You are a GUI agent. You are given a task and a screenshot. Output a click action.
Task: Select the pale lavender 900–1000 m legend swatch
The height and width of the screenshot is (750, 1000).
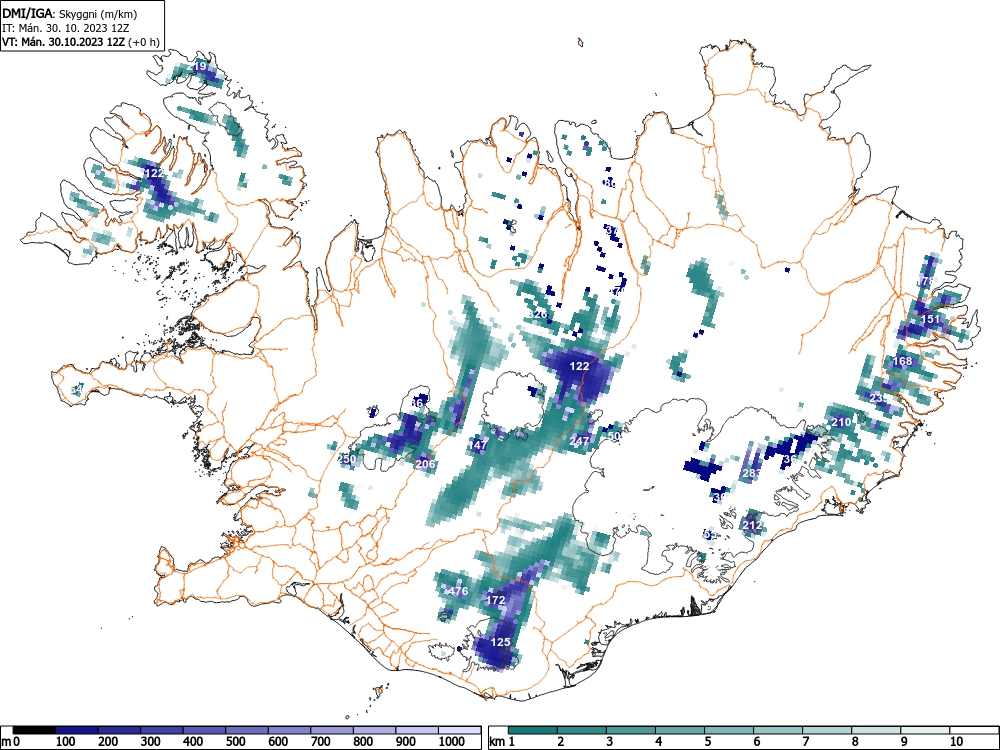417,730
